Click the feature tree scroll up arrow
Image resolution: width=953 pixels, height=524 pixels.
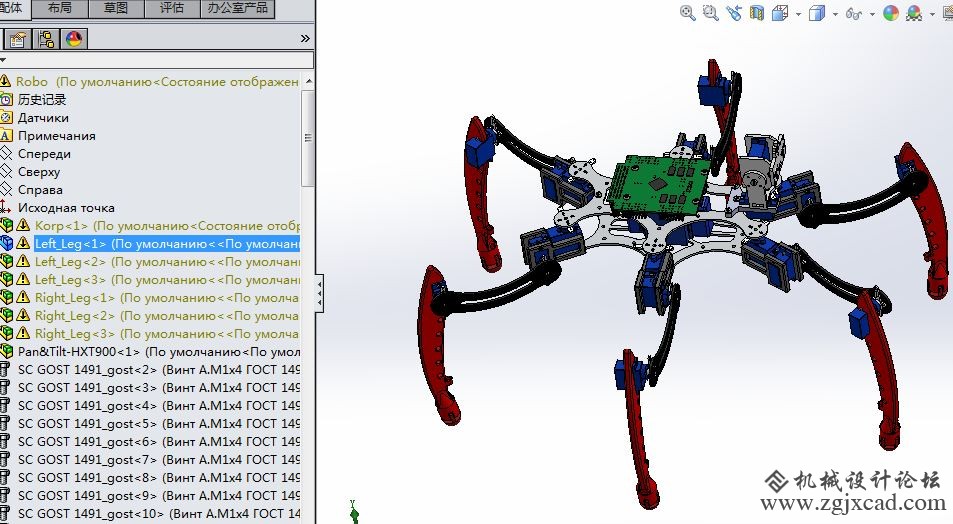point(308,81)
